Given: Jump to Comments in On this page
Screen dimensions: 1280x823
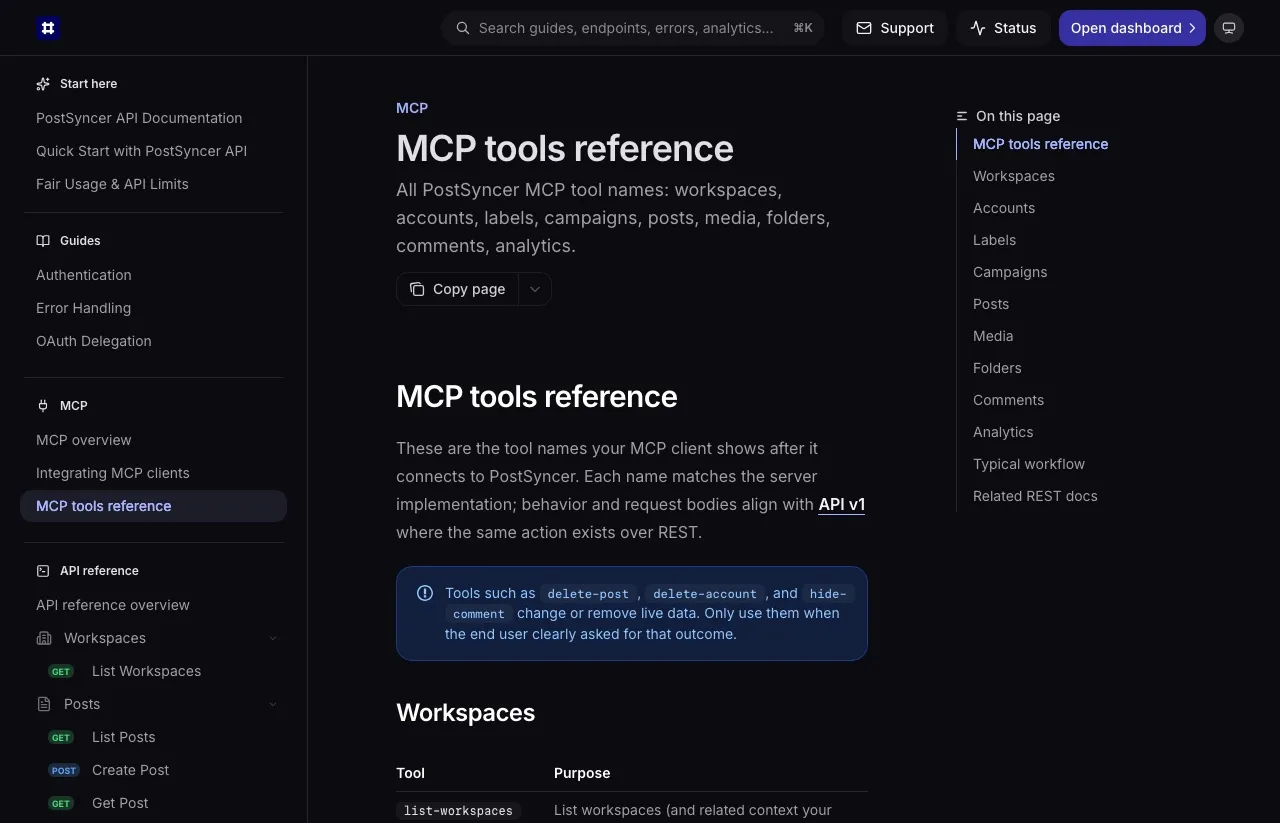Looking at the screenshot, I should point(1008,400).
